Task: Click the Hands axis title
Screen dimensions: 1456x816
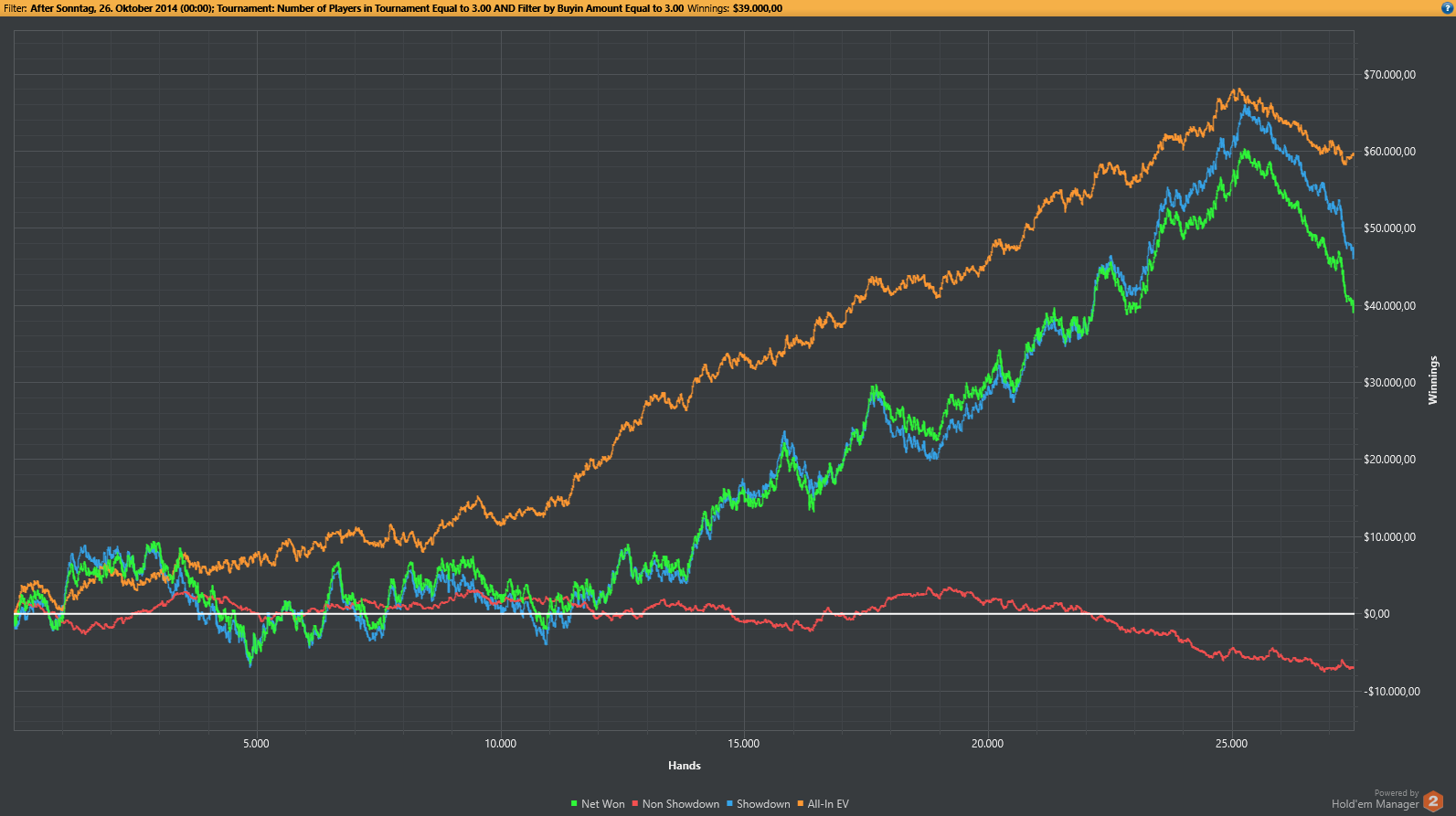Action: tap(685, 766)
